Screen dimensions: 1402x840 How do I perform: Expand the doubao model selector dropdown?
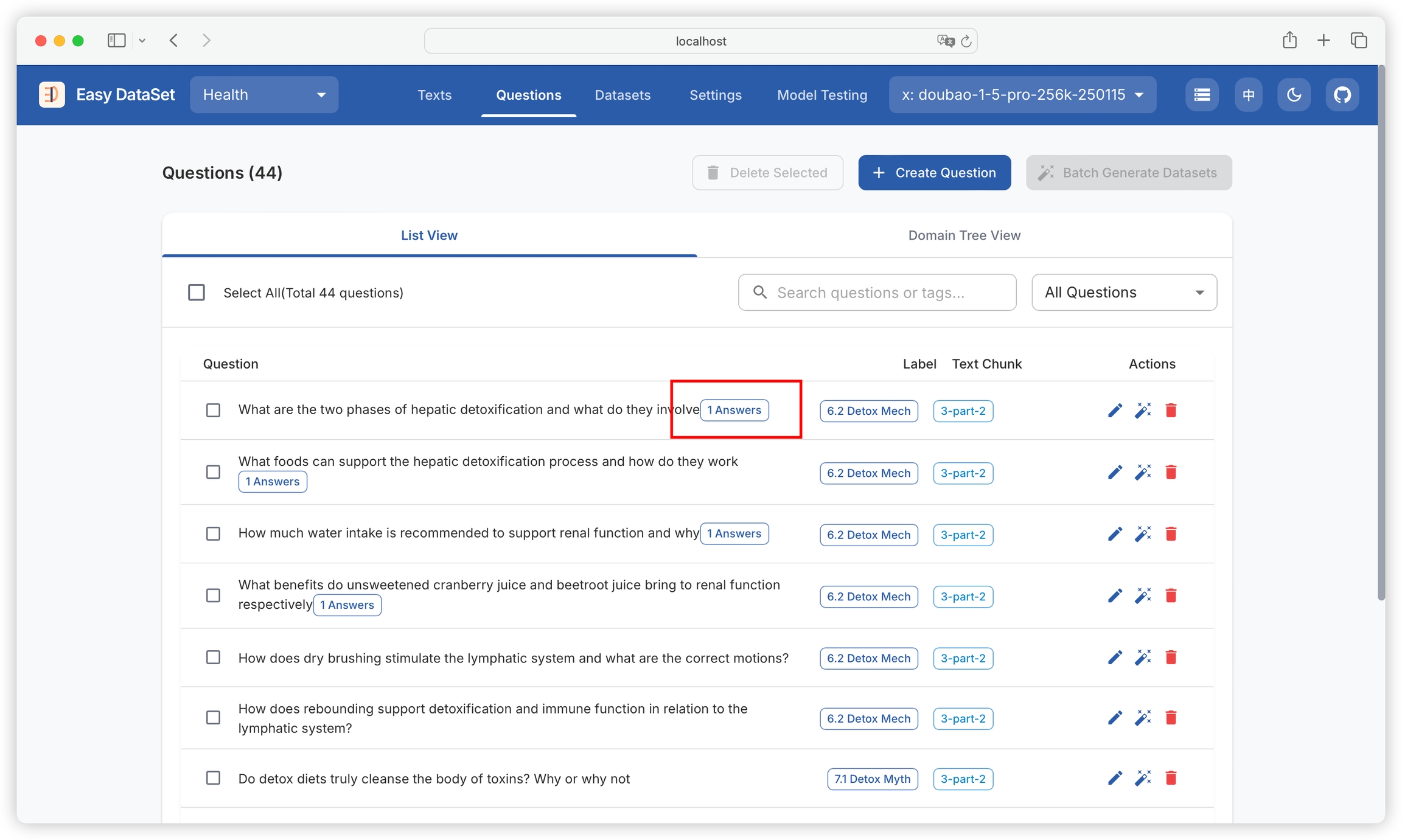tap(1022, 95)
